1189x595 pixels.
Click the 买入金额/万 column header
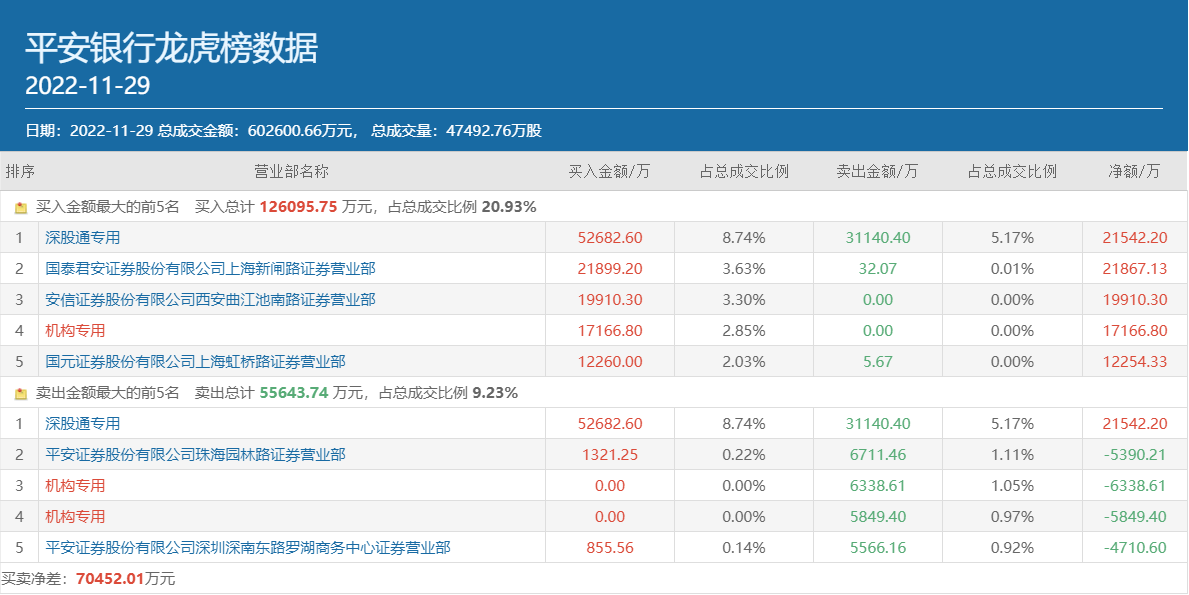pos(610,171)
